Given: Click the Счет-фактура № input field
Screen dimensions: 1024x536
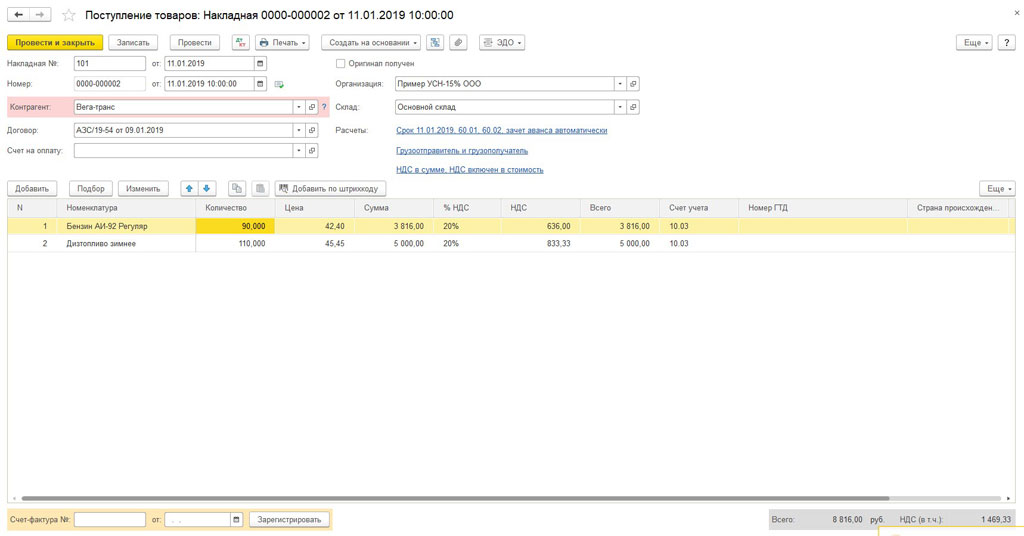Looking at the screenshot, I should [110, 520].
